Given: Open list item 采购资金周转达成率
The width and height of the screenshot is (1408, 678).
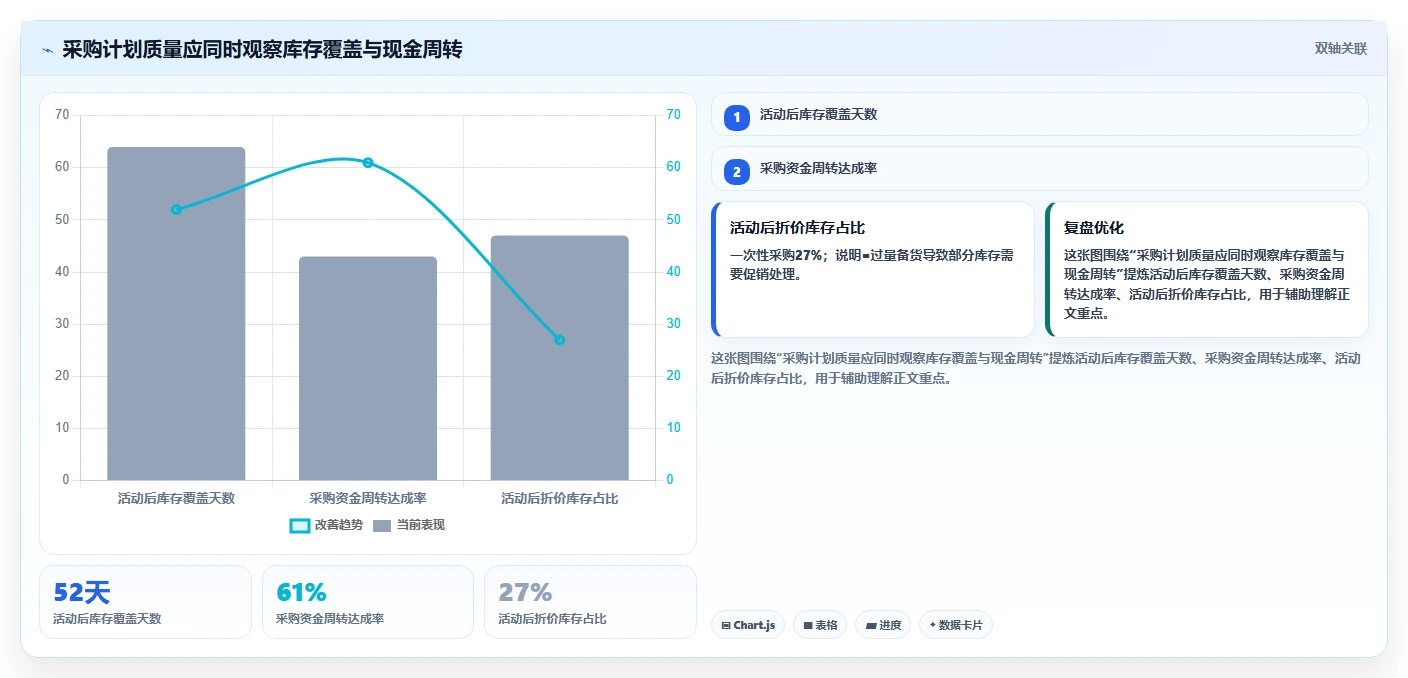Looking at the screenshot, I should click(1040, 169).
